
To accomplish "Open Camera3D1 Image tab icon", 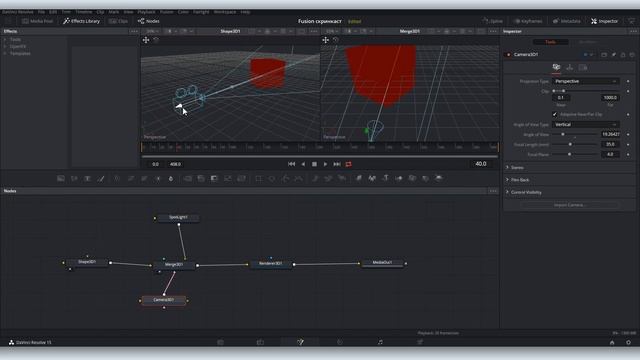I will click(x=583, y=67).
